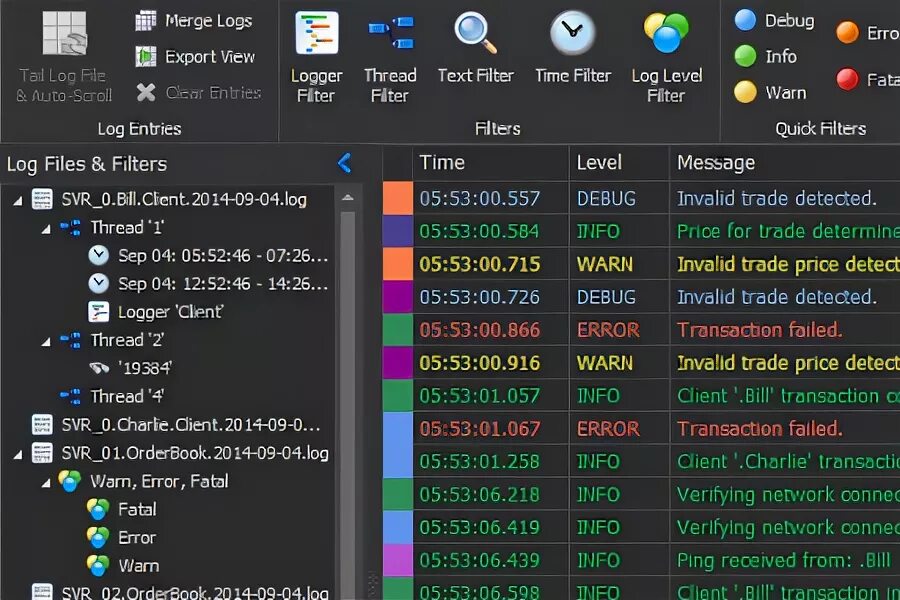Select the Error level filter icon
This screenshot has width=900, height=600.
[98, 537]
